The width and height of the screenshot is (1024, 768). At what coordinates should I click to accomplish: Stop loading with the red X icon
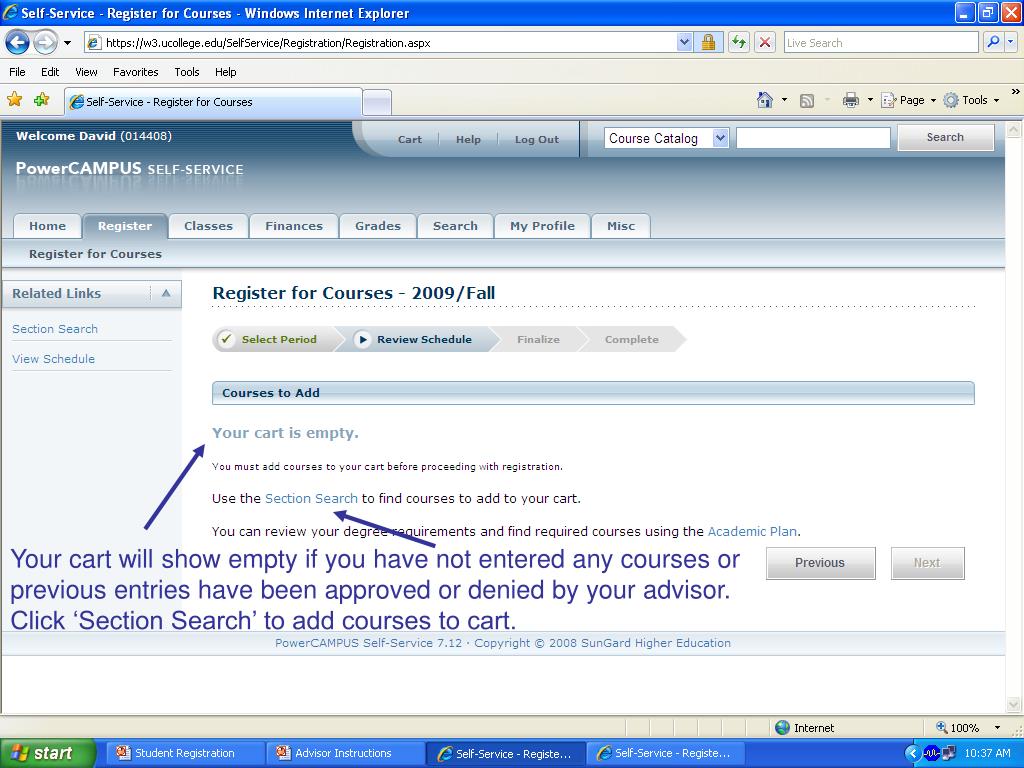pyautogui.click(x=765, y=43)
